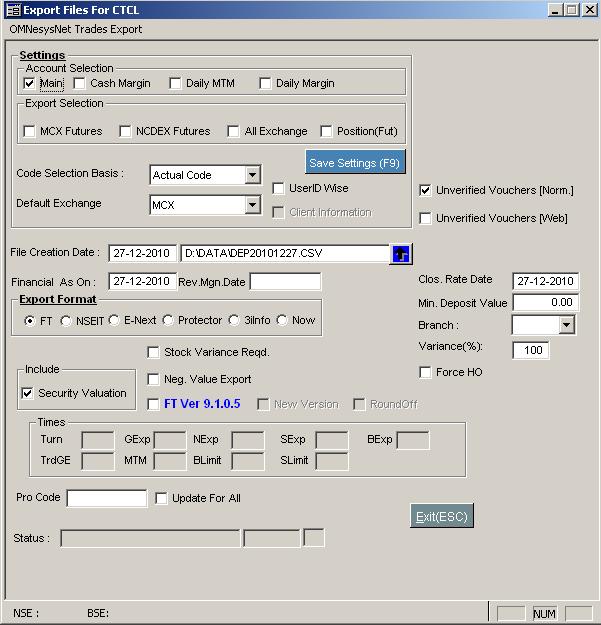Tick the FT Ver 9.1.0.5 checkbox
The image size is (601, 625).
(x=153, y=405)
